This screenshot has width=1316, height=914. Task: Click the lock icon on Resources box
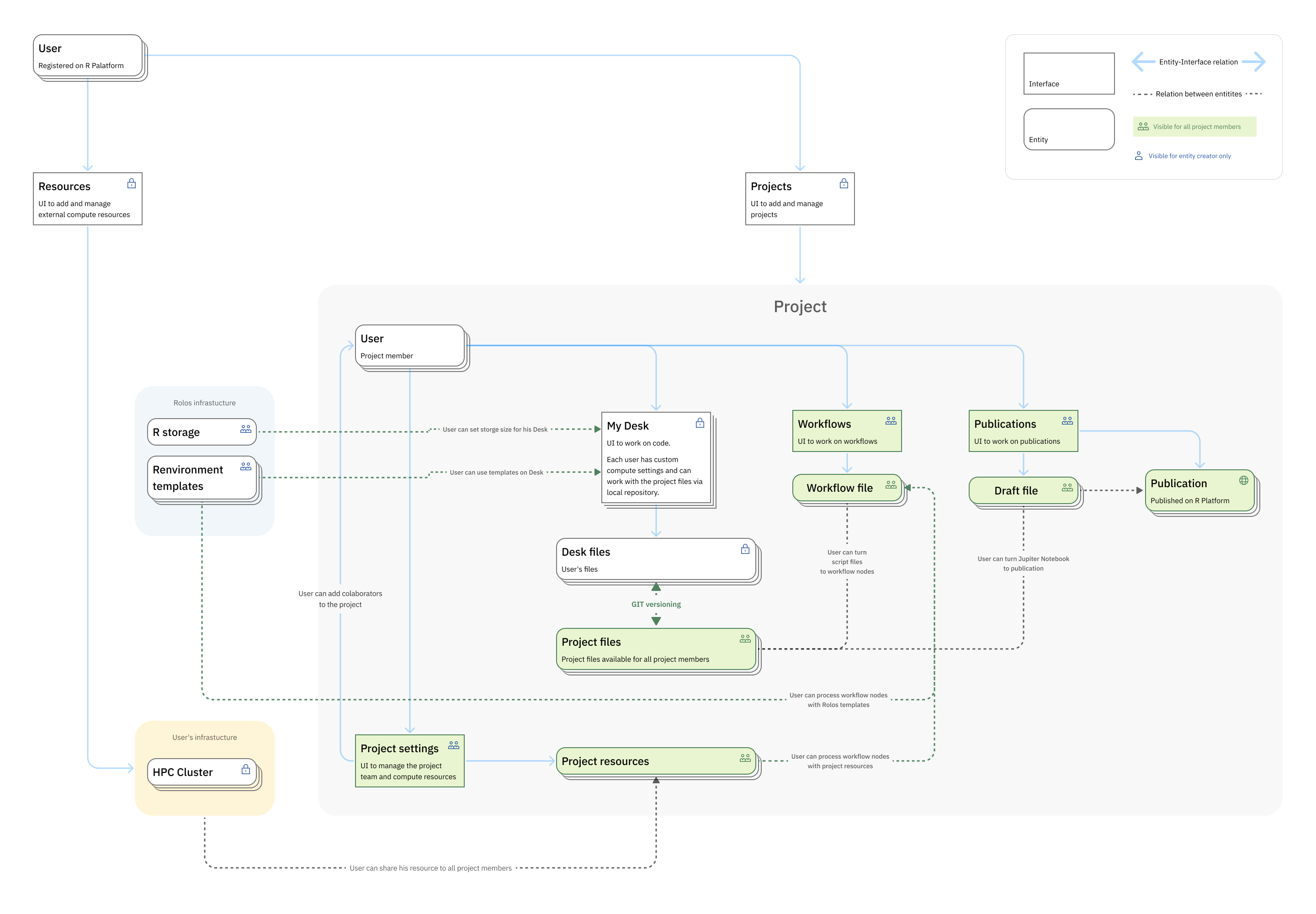131,183
